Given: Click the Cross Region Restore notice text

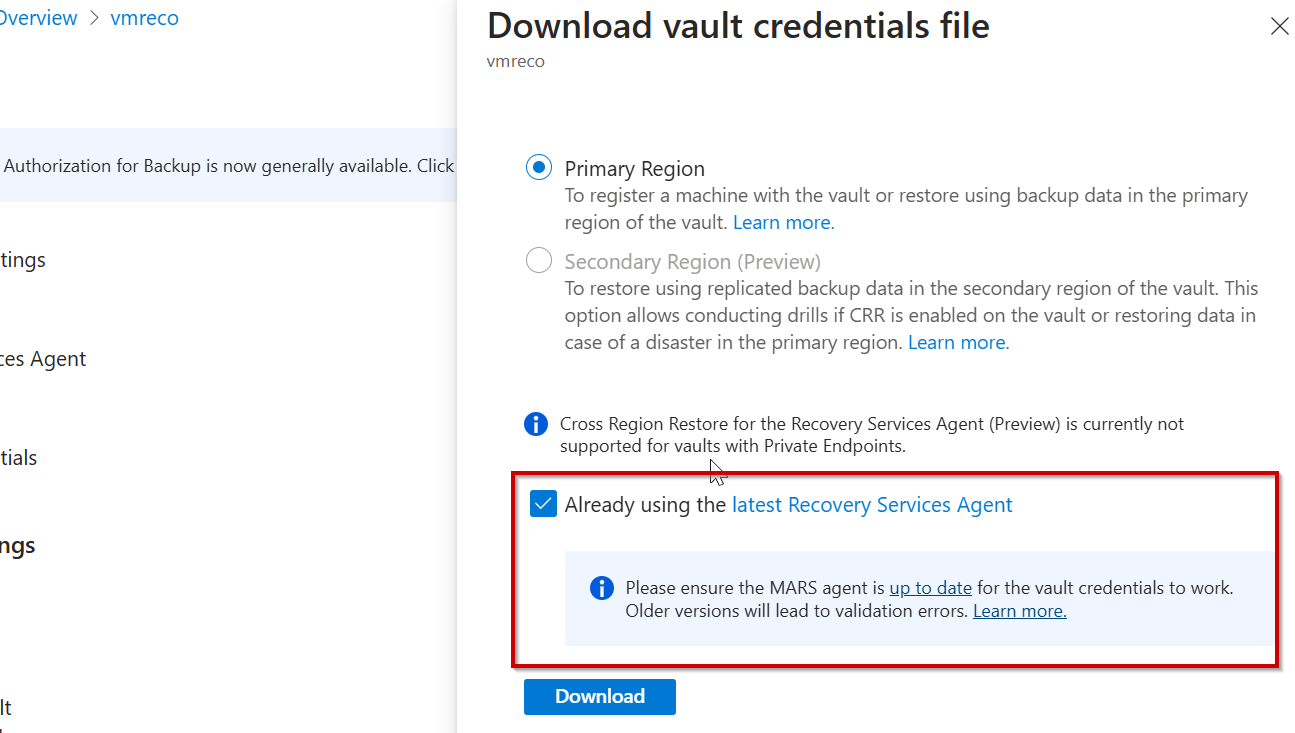Looking at the screenshot, I should point(870,435).
